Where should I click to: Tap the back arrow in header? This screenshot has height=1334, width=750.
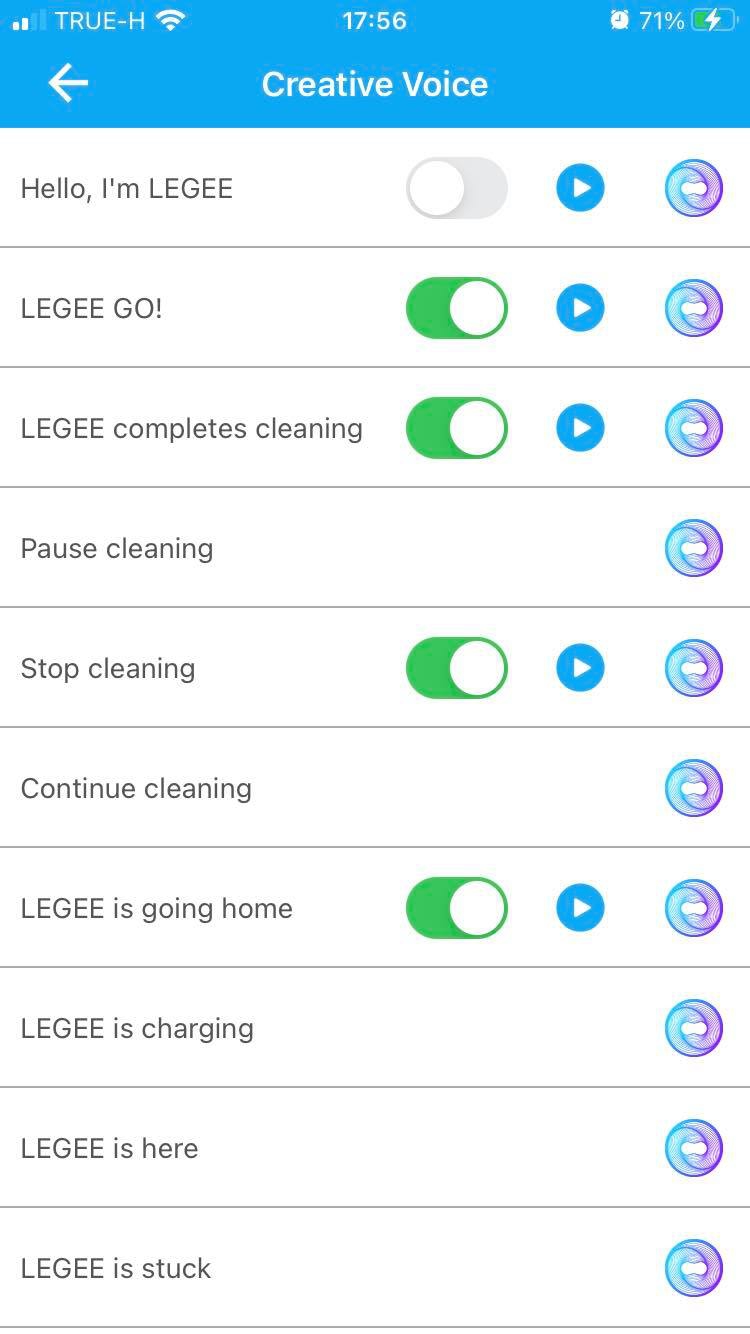68,84
